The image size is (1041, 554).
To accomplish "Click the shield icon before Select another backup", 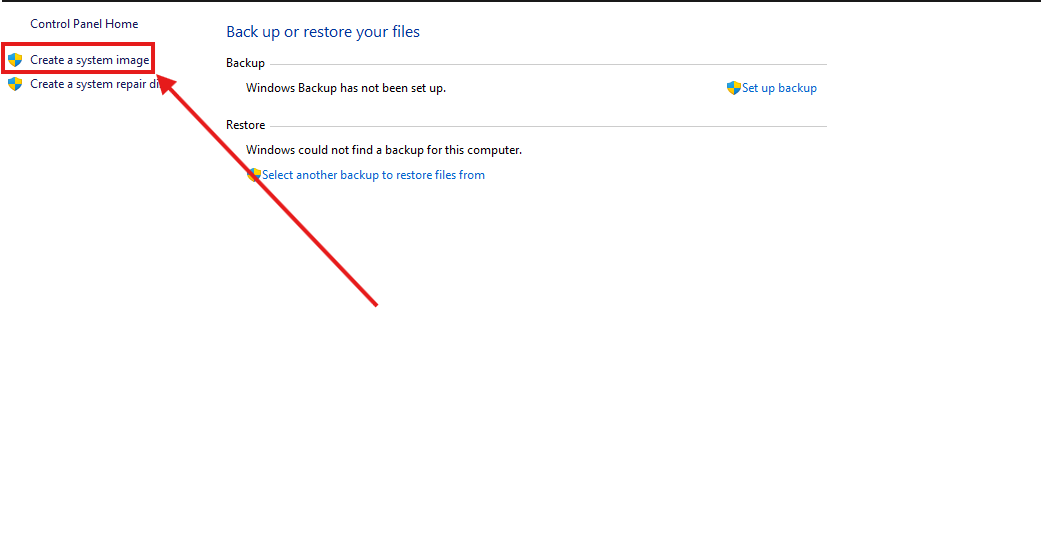I will pyautogui.click(x=254, y=175).
